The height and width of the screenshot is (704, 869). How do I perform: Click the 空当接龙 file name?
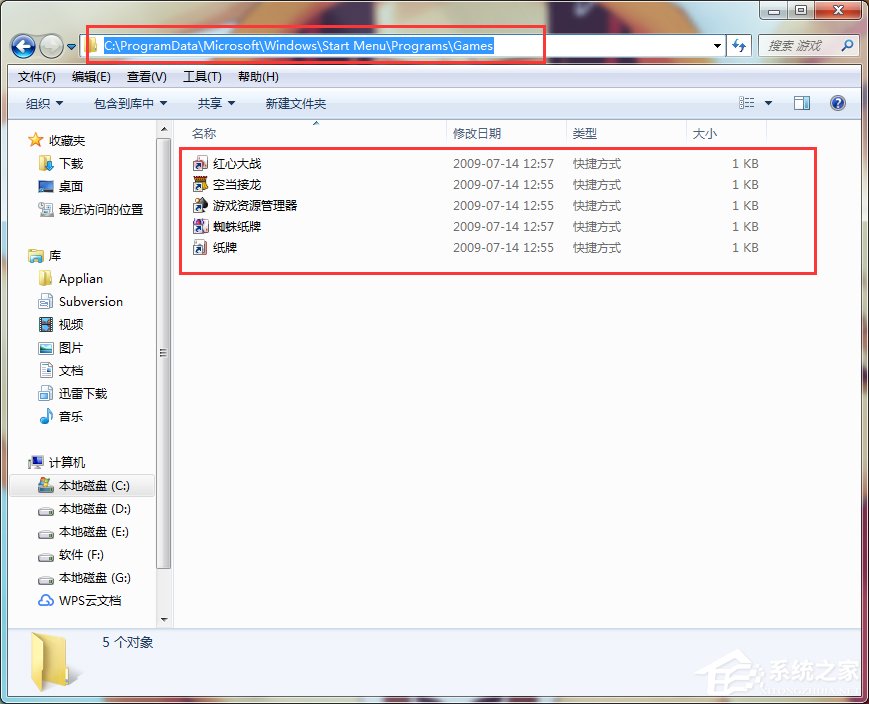pyautogui.click(x=237, y=185)
